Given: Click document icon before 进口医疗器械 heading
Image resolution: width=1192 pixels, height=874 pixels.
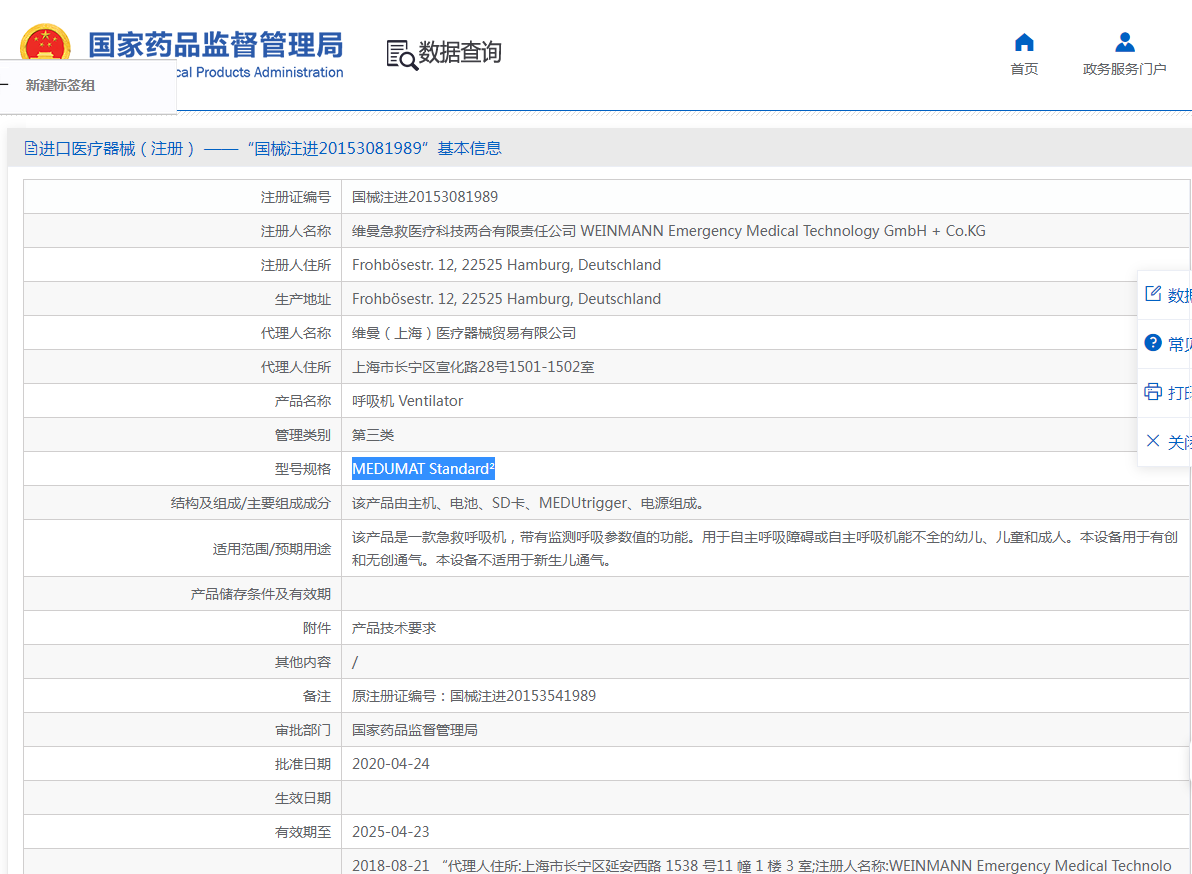Looking at the screenshot, I should coord(30,148).
